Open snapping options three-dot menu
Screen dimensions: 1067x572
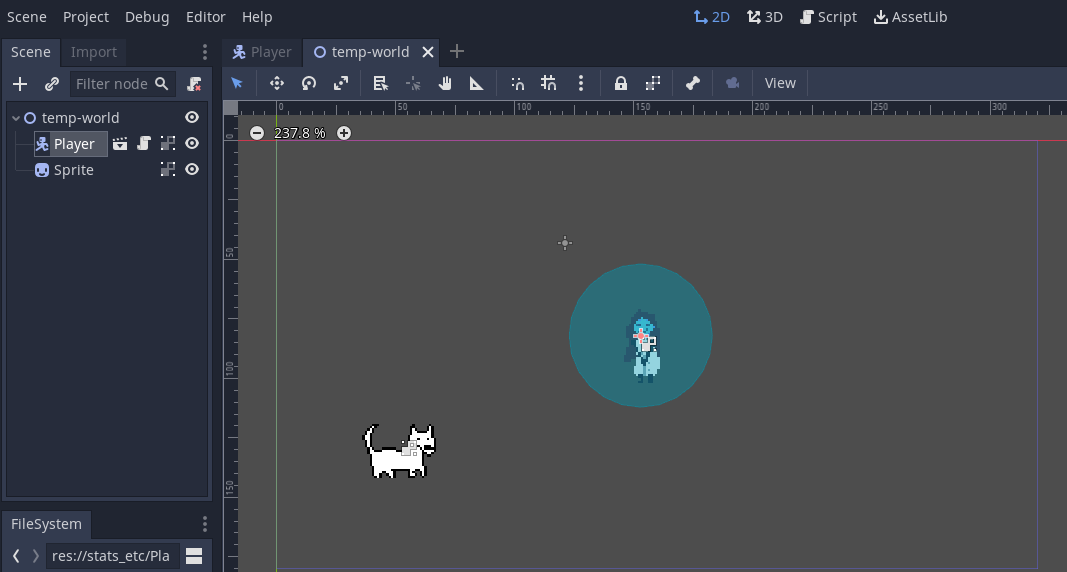[580, 83]
